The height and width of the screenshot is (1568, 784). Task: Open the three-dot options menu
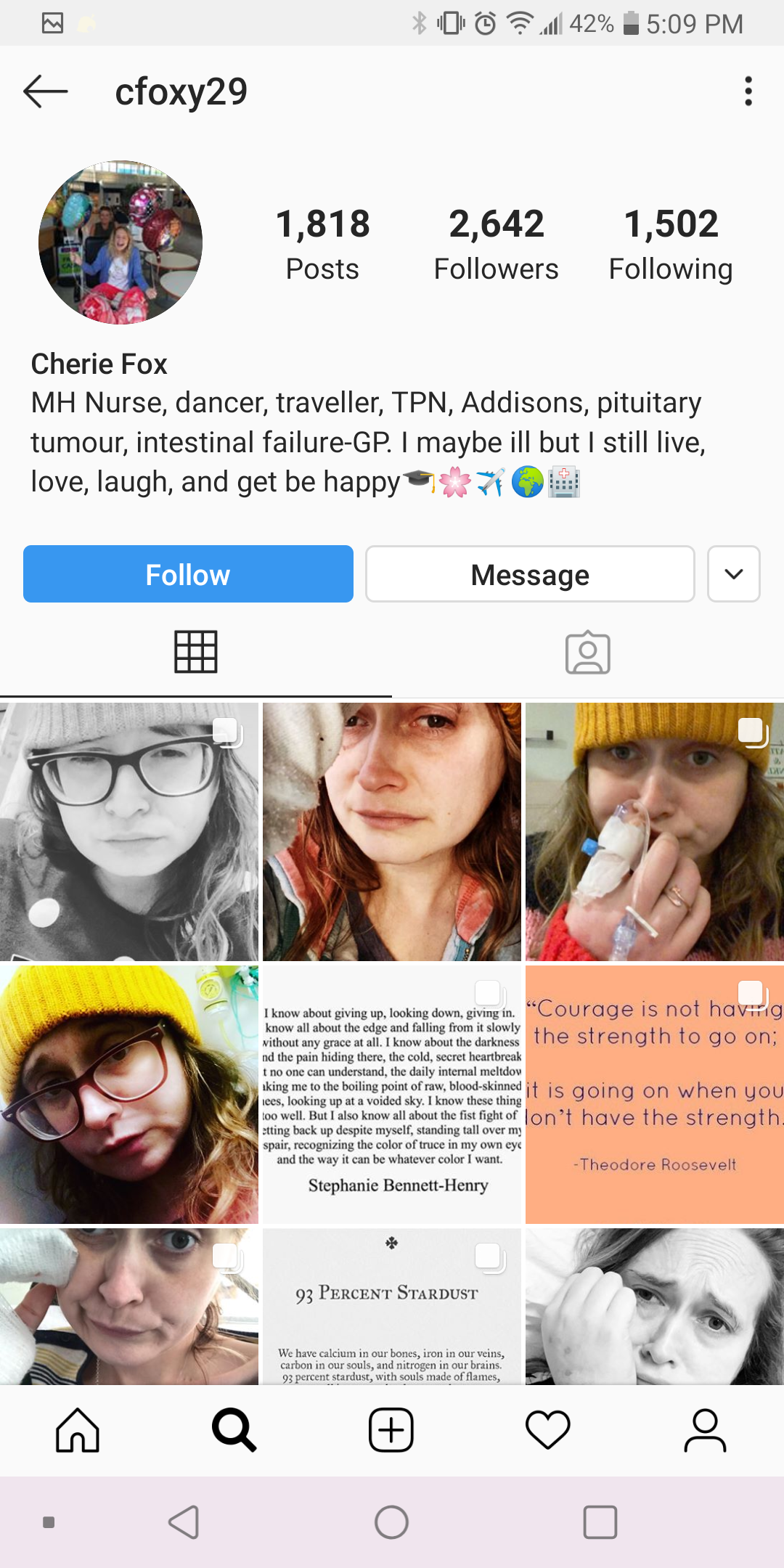[748, 91]
